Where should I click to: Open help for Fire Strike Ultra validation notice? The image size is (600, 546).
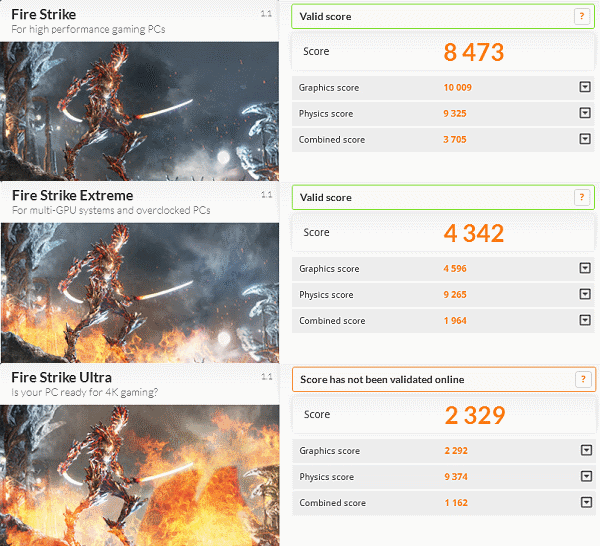point(583,379)
